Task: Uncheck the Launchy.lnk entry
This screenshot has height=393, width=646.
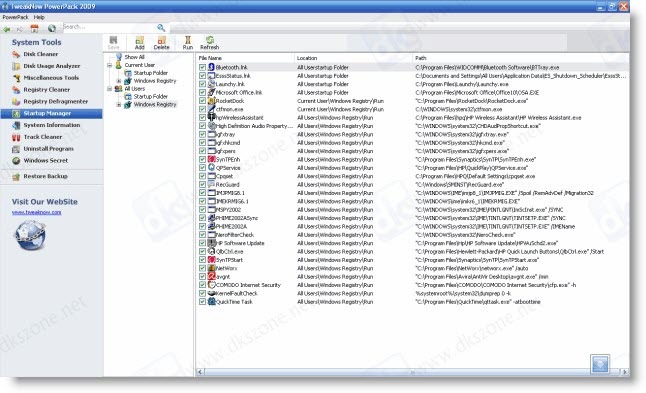Action: pos(202,84)
